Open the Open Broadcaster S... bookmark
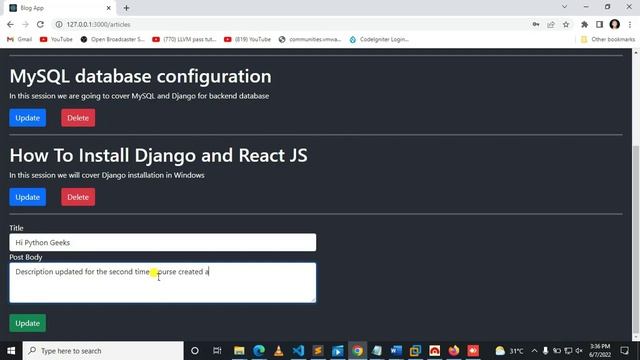 coord(113,39)
